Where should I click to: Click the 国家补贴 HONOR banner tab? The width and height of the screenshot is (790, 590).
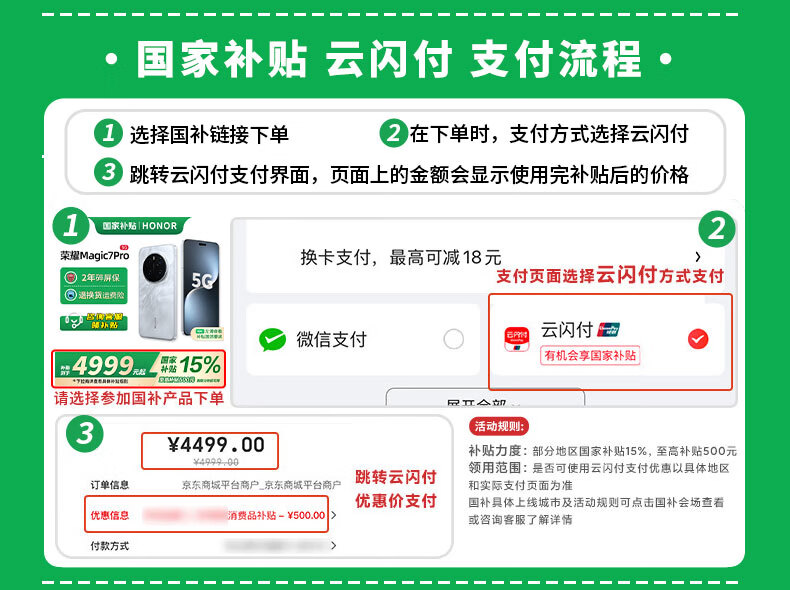[x=140, y=226]
